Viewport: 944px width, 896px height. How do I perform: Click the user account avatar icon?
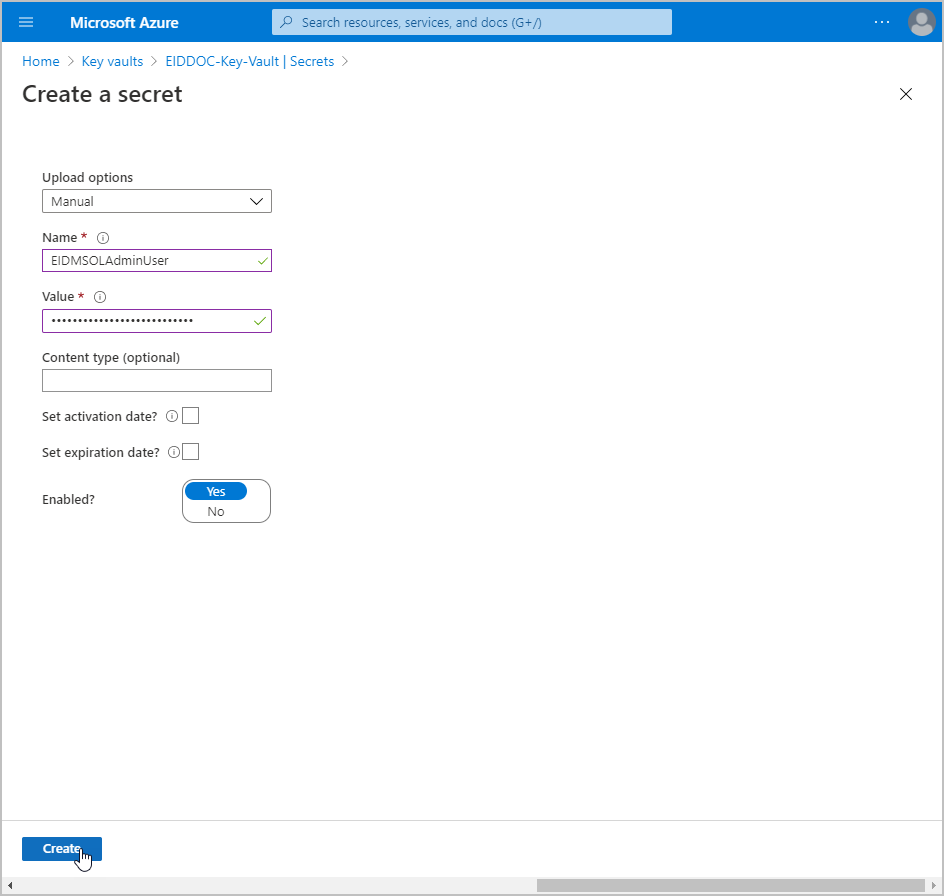pyautogui.click(x=920, y=22)
